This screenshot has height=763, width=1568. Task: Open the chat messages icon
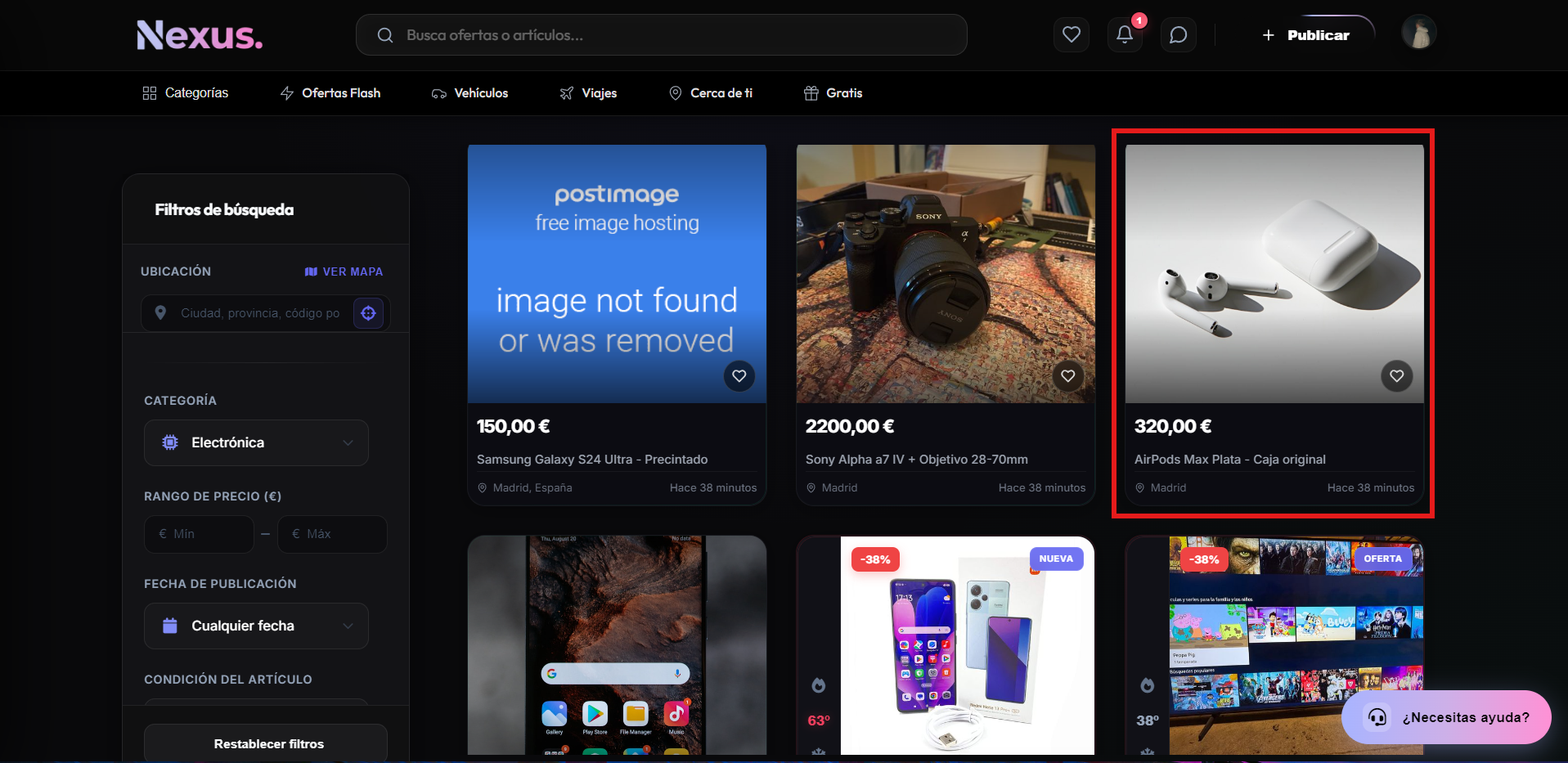(x=1178, y=34)
